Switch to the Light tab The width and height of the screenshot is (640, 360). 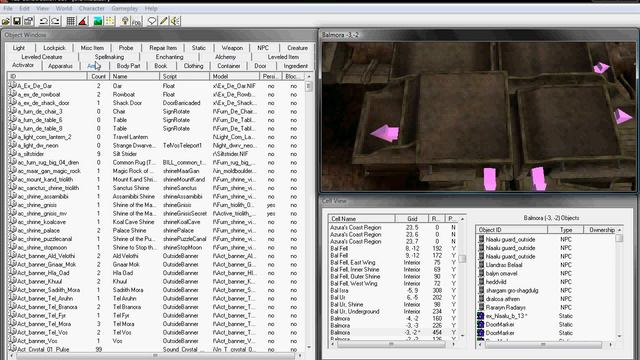[19, 48]
